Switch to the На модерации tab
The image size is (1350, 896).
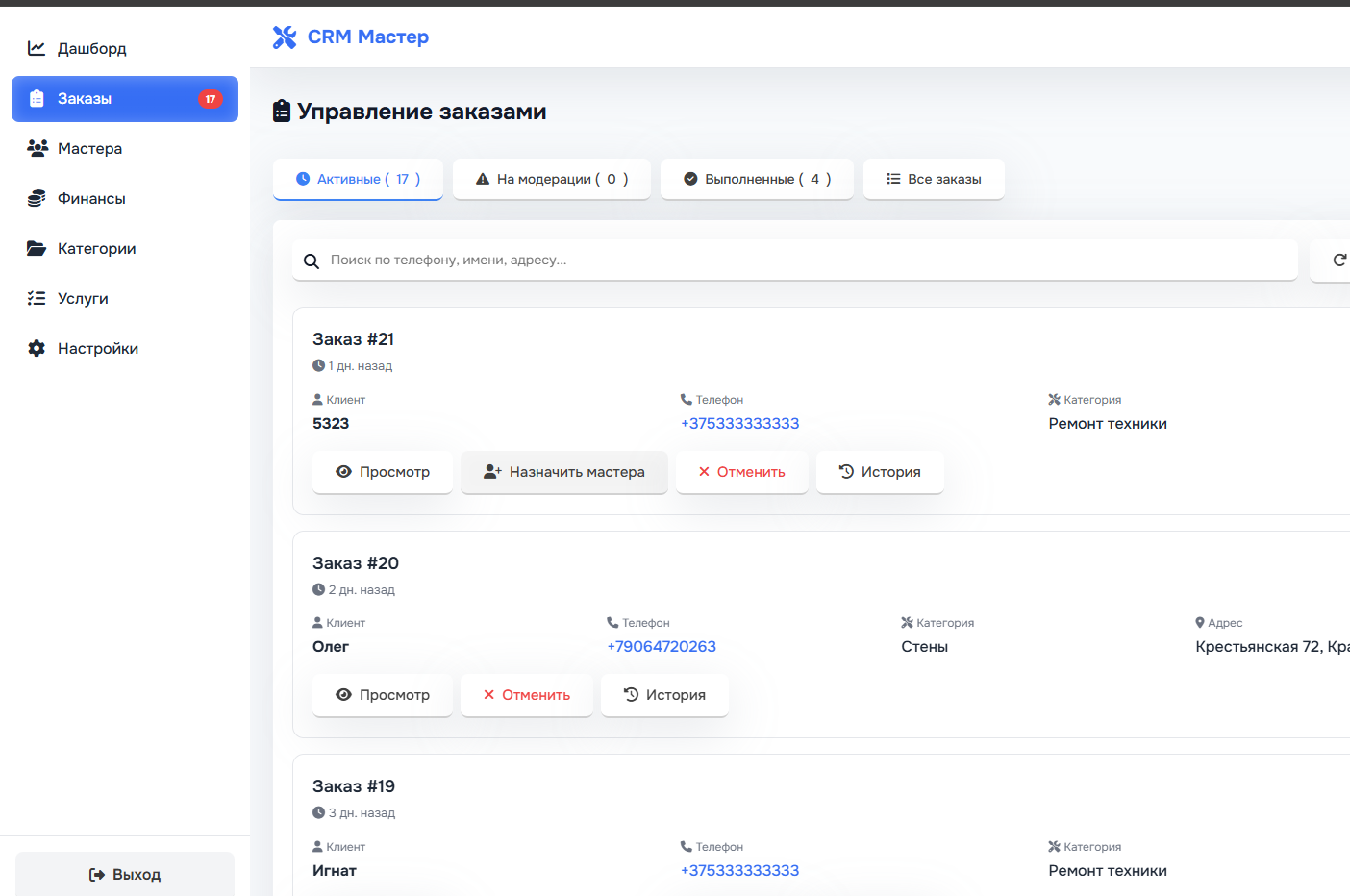tap(552, 179)
